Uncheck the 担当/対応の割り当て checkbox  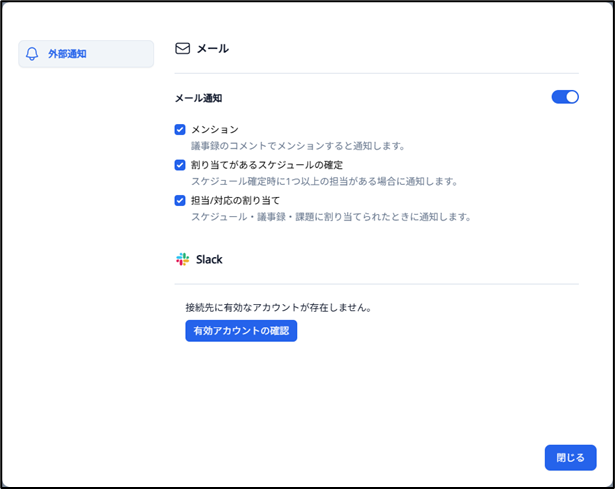tap(180, 200)
